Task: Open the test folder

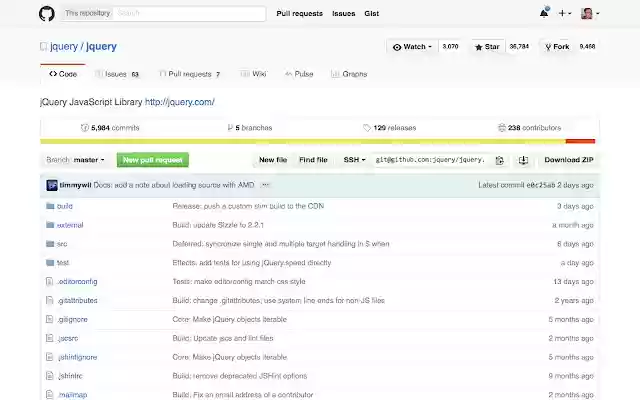Action: (63, 262)
